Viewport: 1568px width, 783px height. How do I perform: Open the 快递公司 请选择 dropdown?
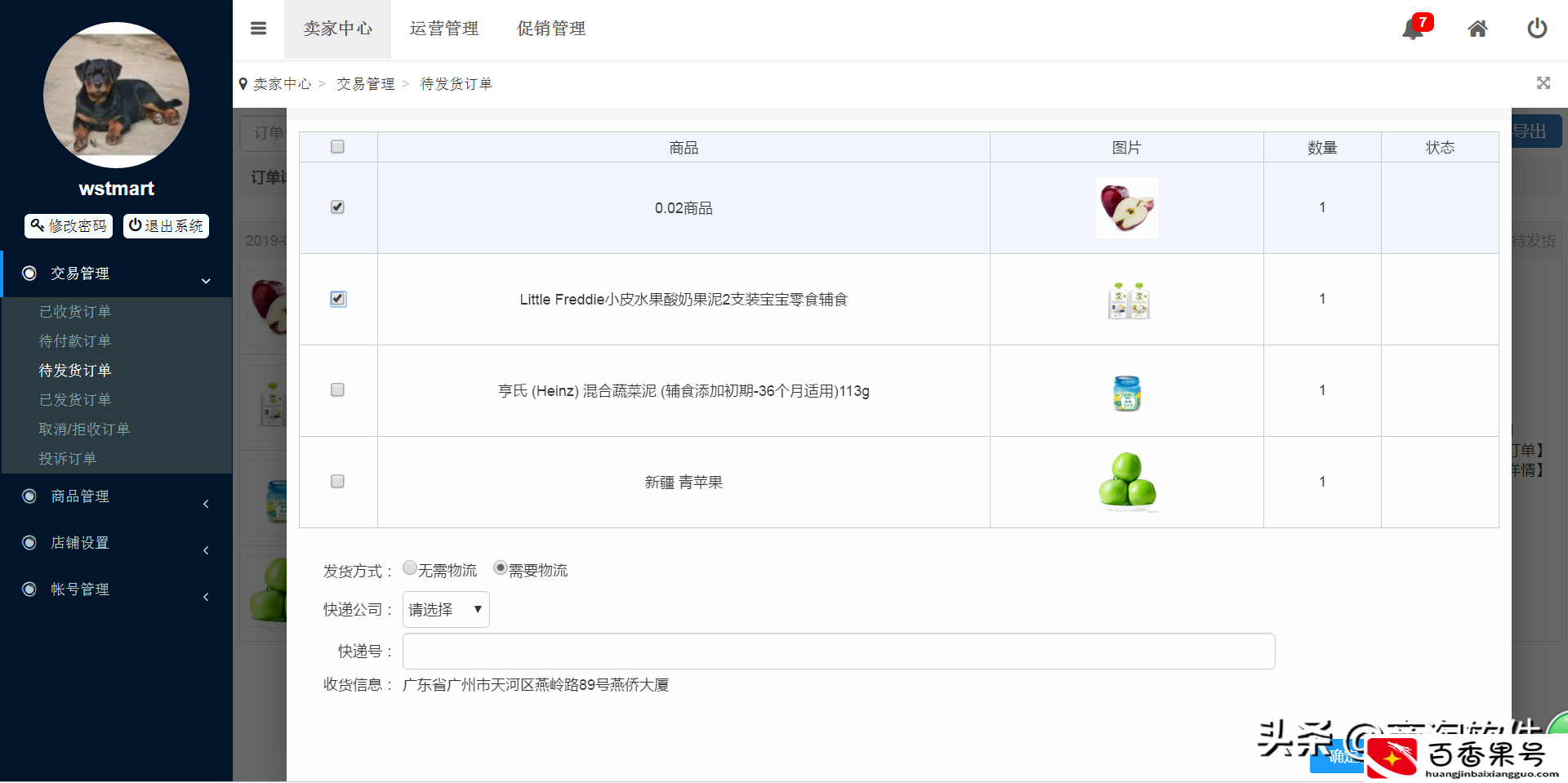click(x=446, y=610)
